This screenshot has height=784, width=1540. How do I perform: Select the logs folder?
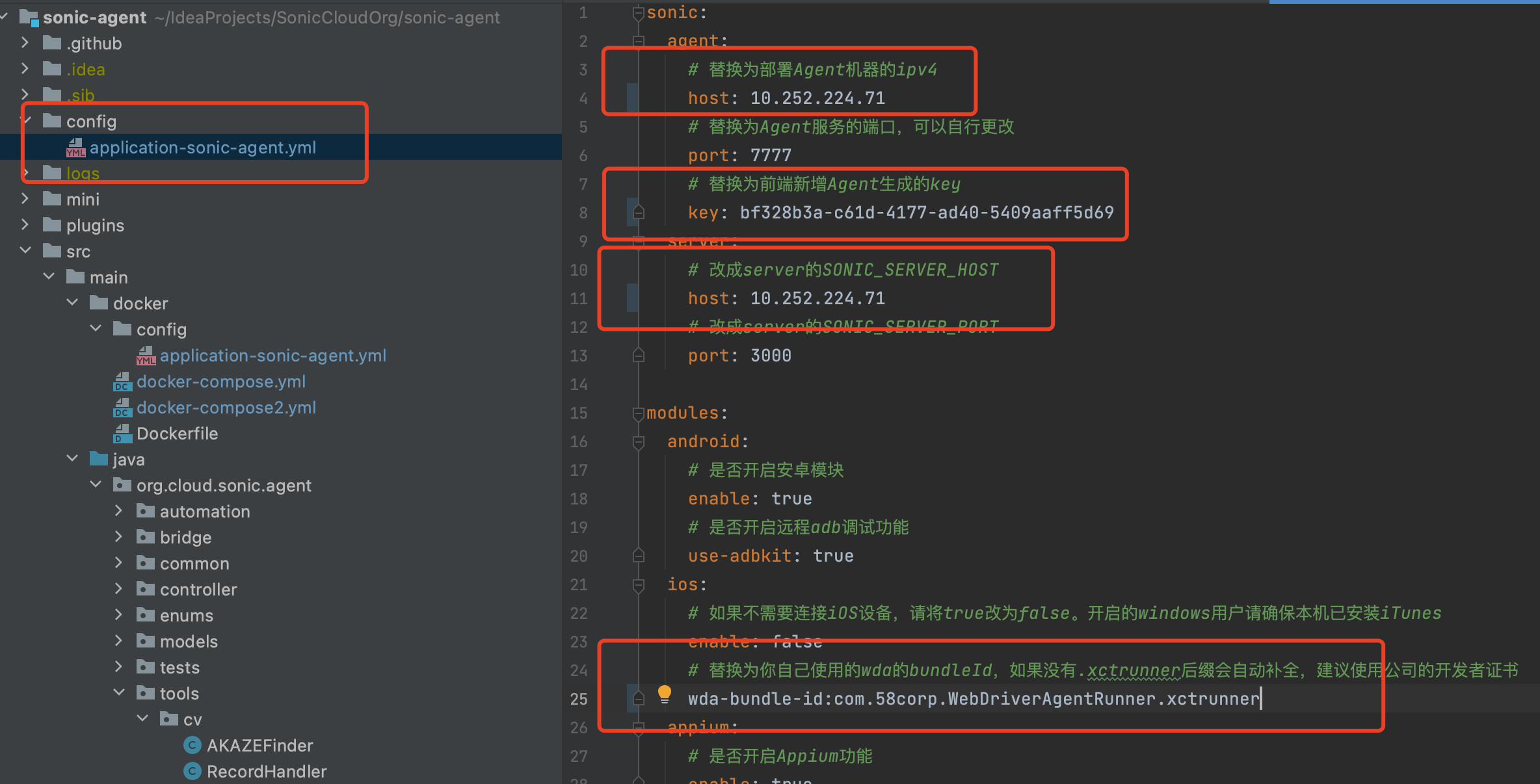point(83,174)
